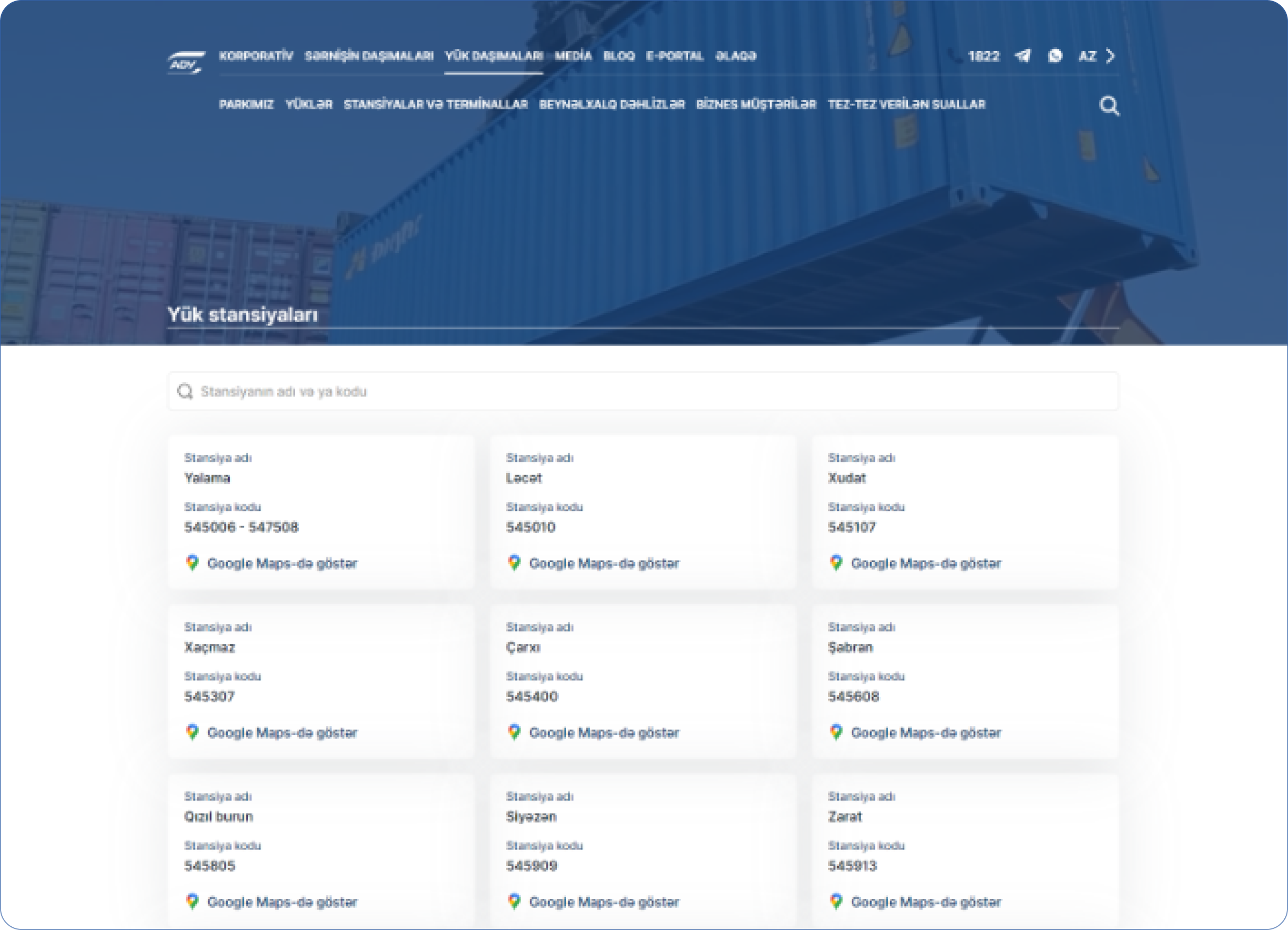Select the YÜK DAŞIMALARI tab
The width and height of the screenshot is (1288, 930).
(x=494, y=56)
